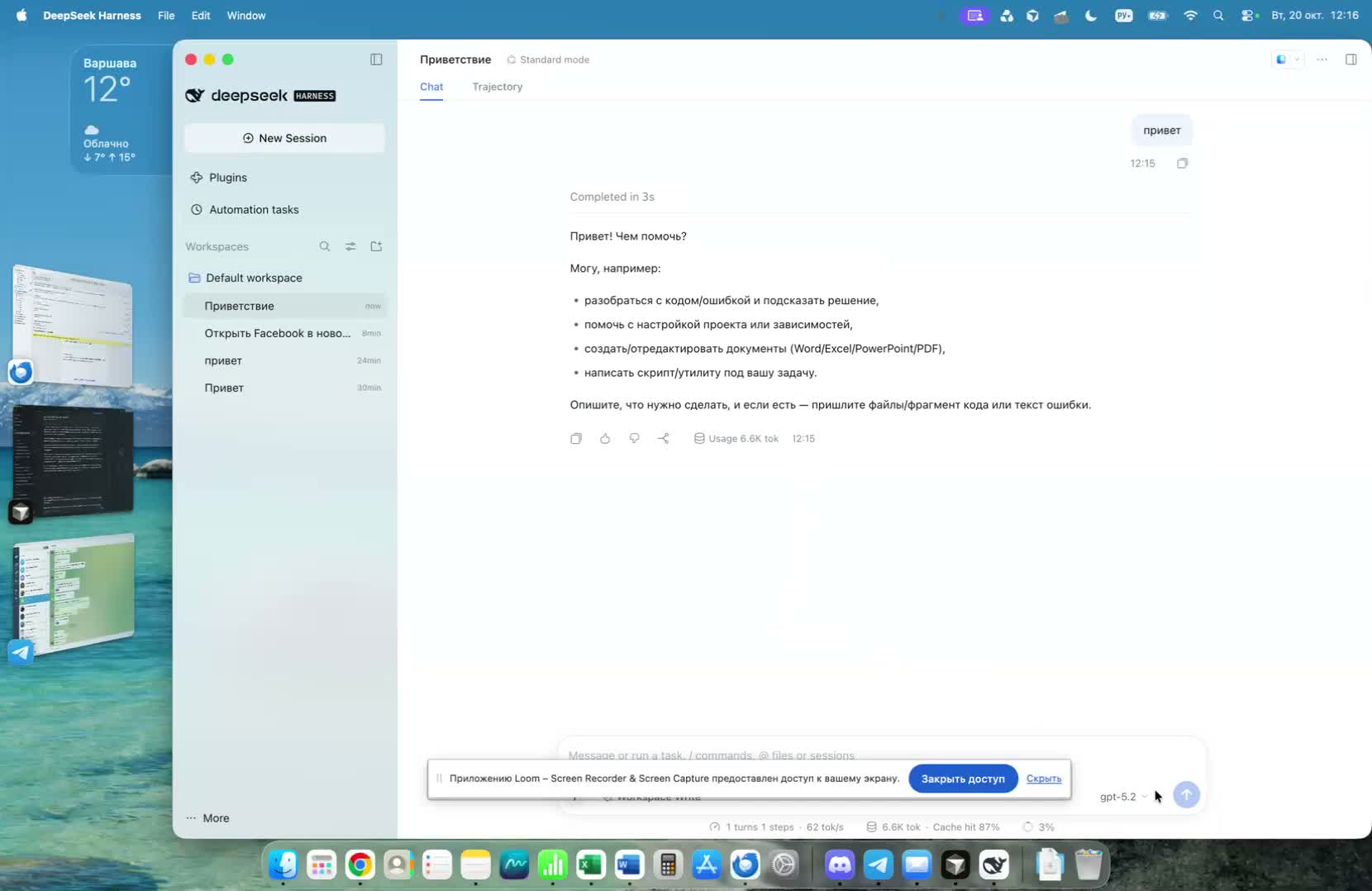Screen dimensions: 1372x891
Task: Open Wi-Fi status in menu bar
Action: (x=1190, y=16)
